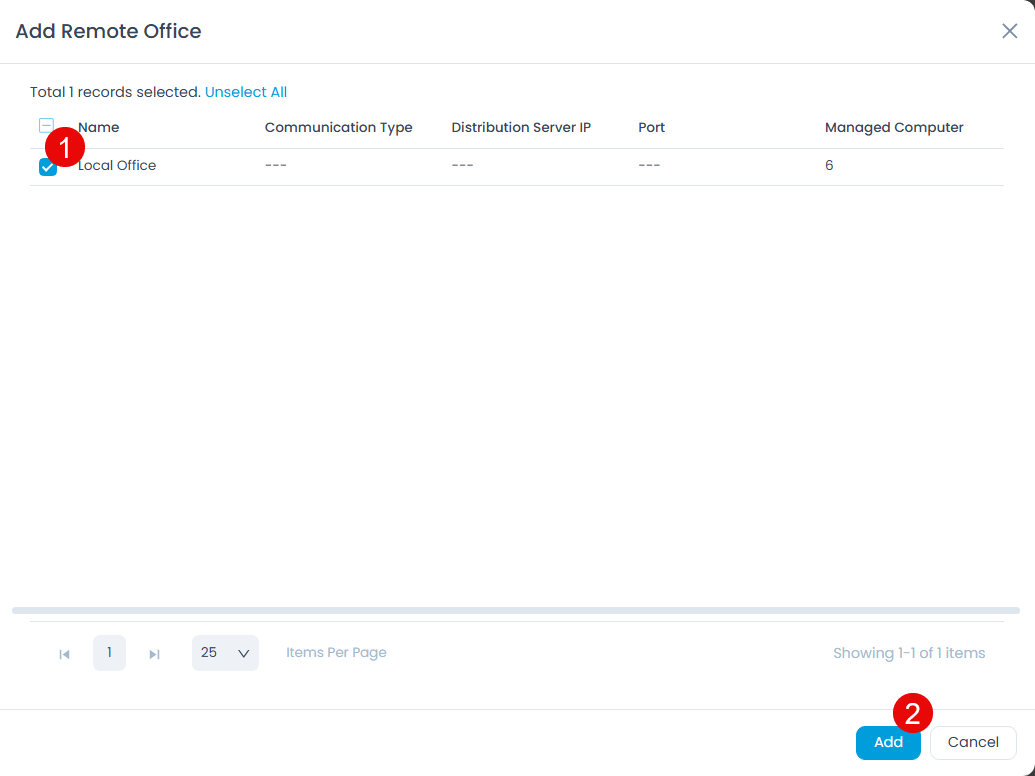Click the first page navigation arrow
1035x776 pixels.
click(x=64, y=653)
